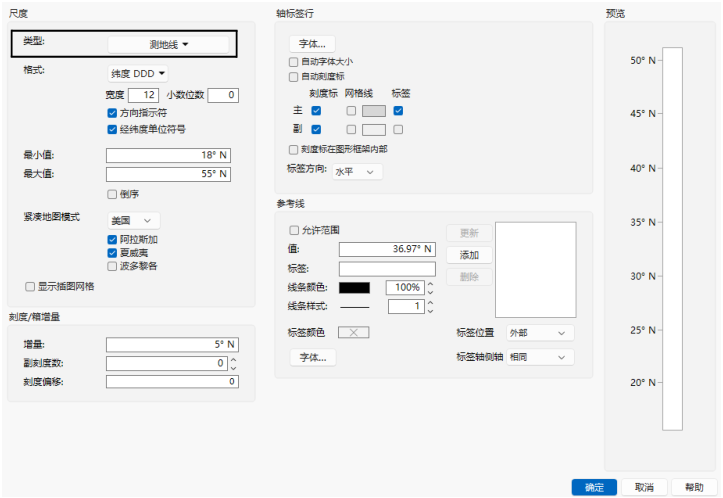Decrease line width with down arrow
This screenshot has height=498, width=723.
pyautogui.click(x=430, y=311)
